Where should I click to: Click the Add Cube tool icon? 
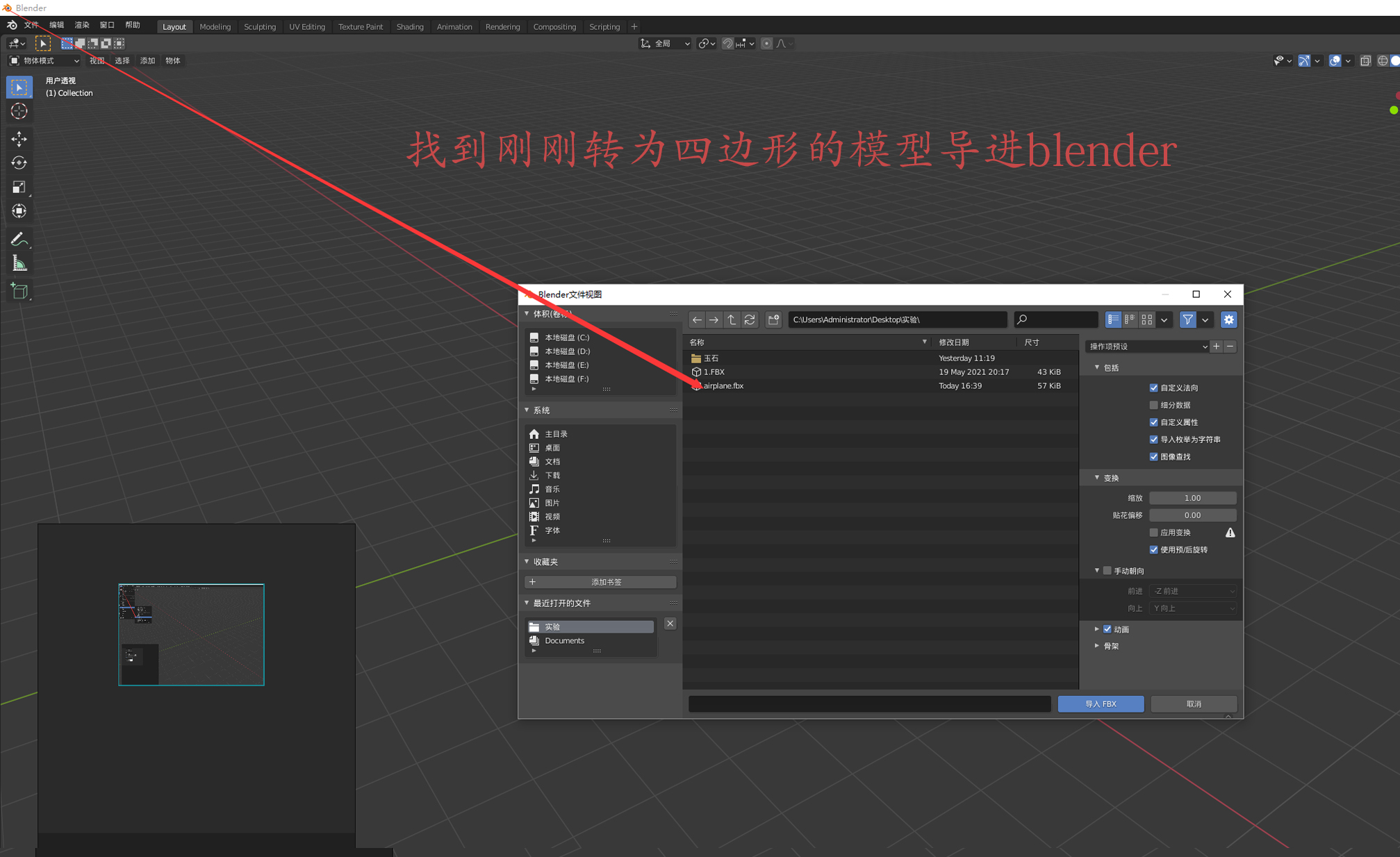(x=19, y=291)
